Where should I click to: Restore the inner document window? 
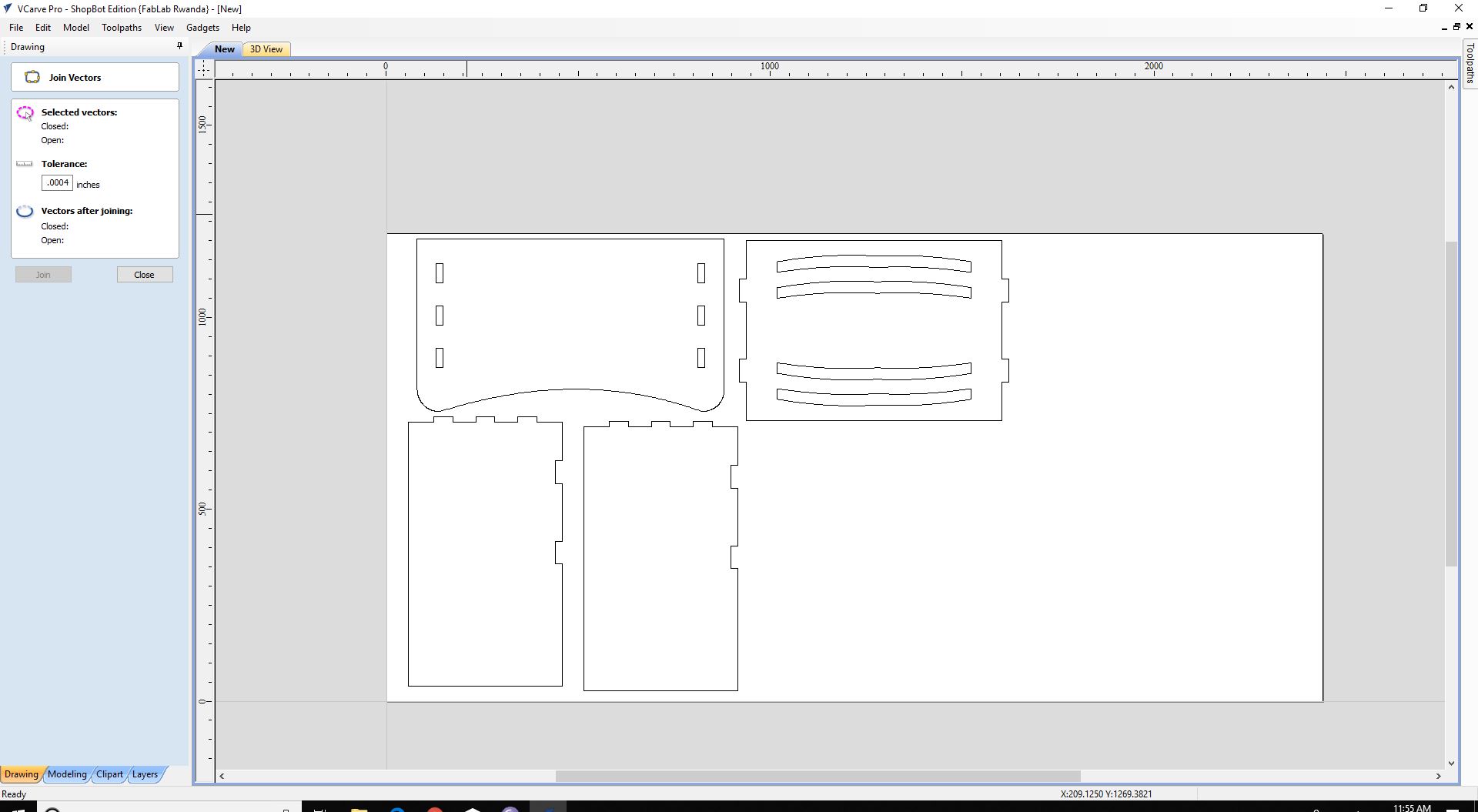1456,27
